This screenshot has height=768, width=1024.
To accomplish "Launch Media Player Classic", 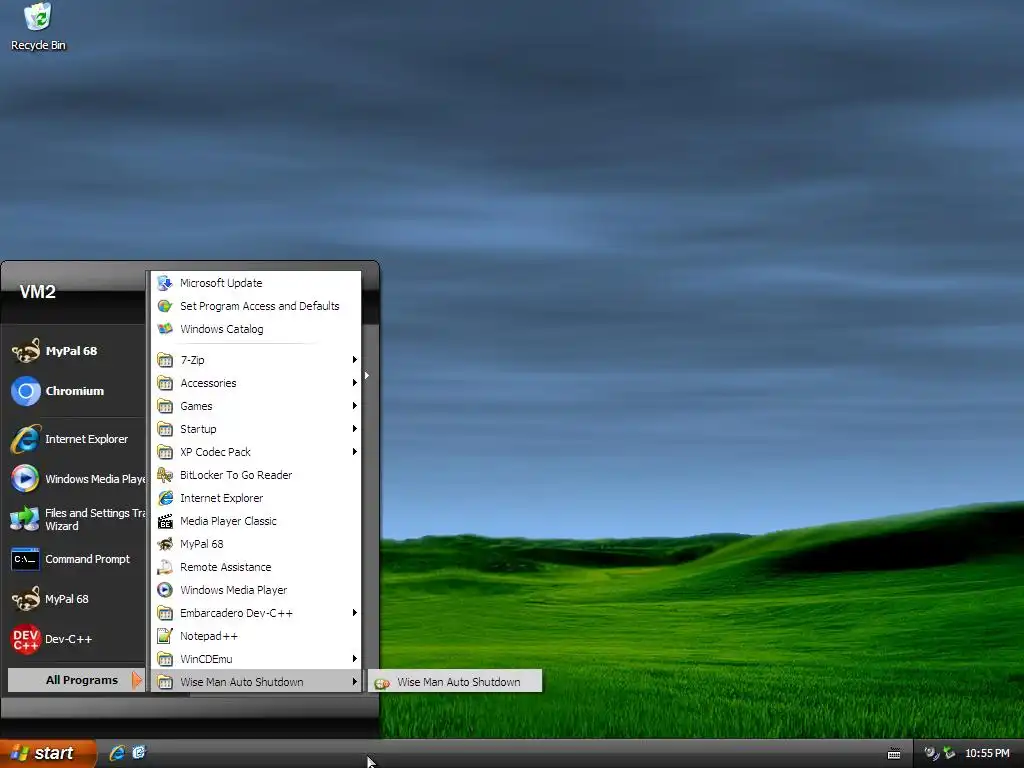I will (x=256, y=521).
